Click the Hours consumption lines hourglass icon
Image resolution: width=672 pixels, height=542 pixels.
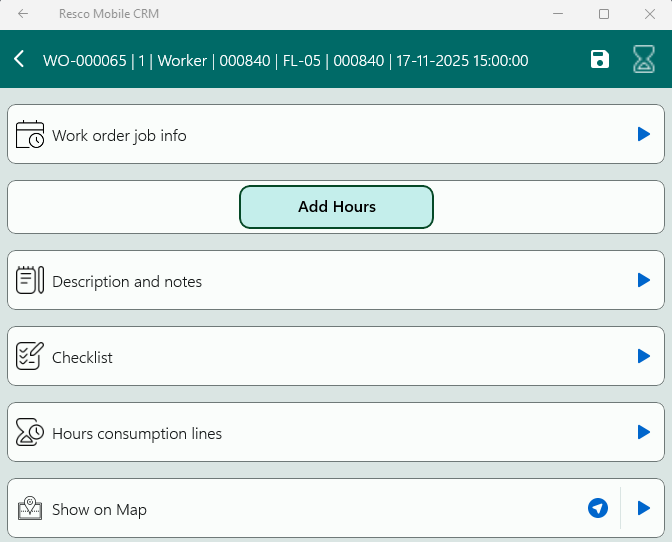tap(30, 433)
